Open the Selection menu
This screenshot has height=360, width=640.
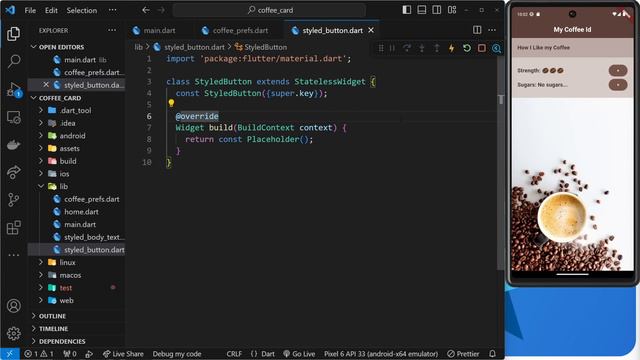click(x=82, y=10)
